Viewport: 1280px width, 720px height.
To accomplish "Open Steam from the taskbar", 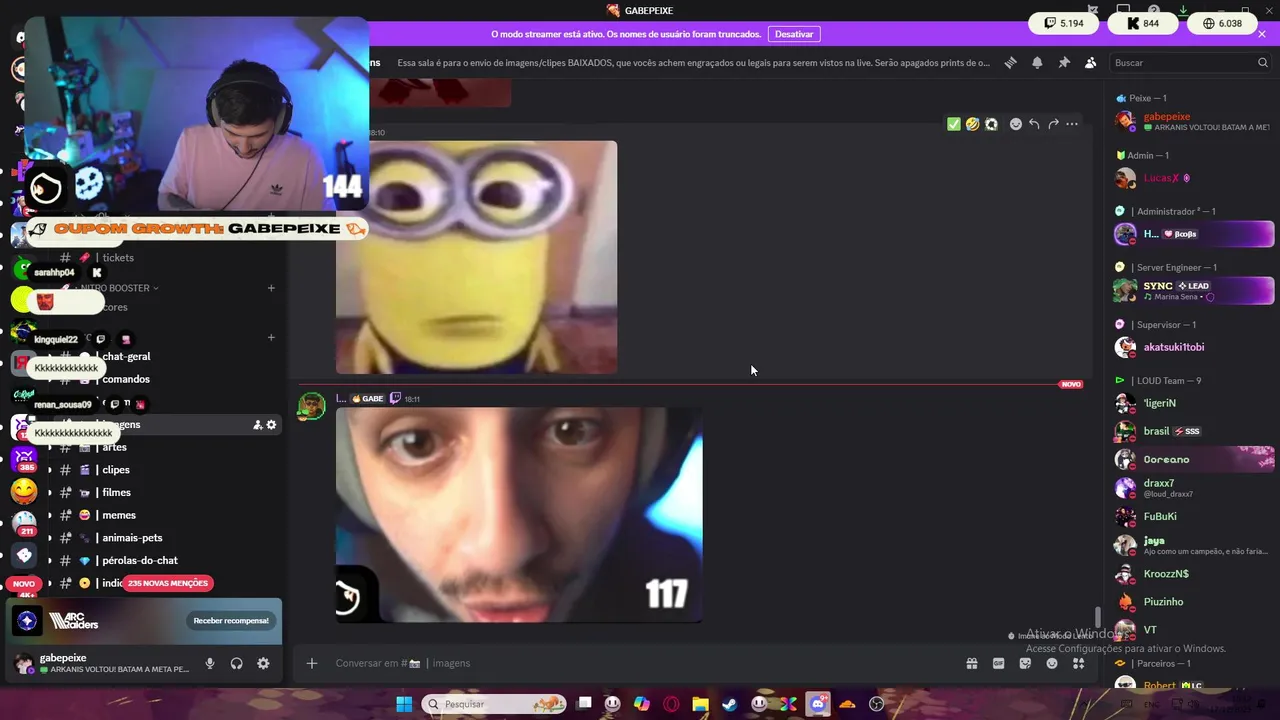I will click(730, 704).
